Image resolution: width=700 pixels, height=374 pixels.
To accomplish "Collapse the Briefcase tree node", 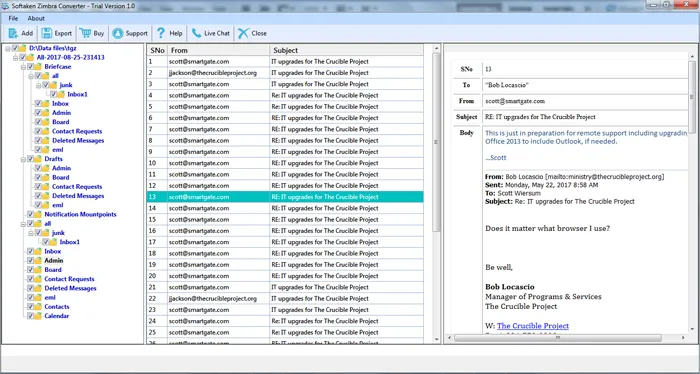I will pos(23,67).
